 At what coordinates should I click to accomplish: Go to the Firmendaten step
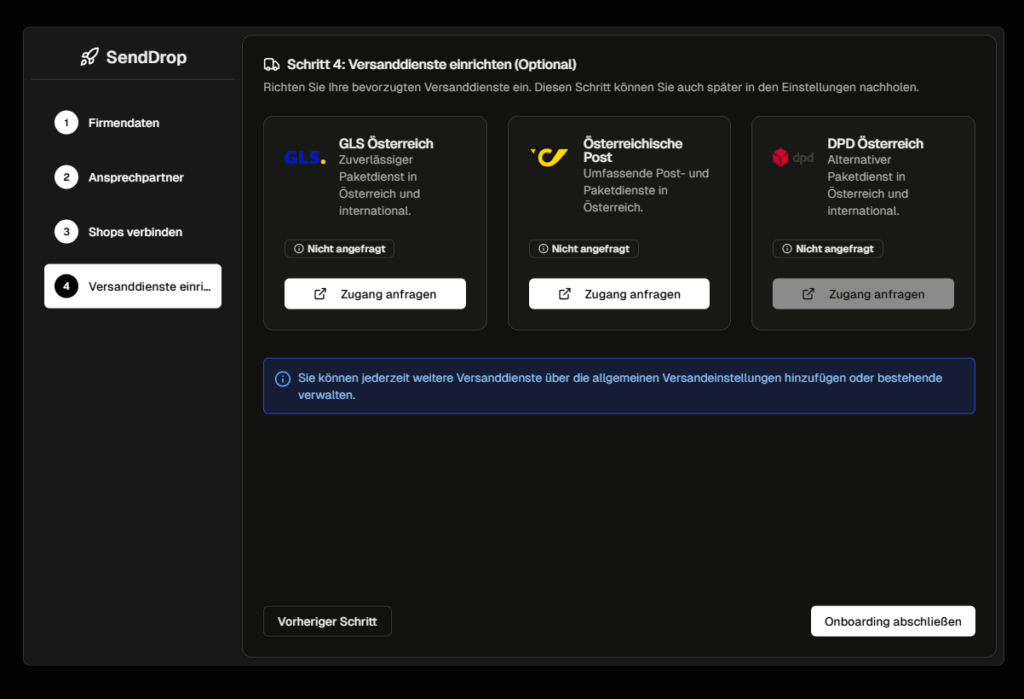click(x=133, y=123)
